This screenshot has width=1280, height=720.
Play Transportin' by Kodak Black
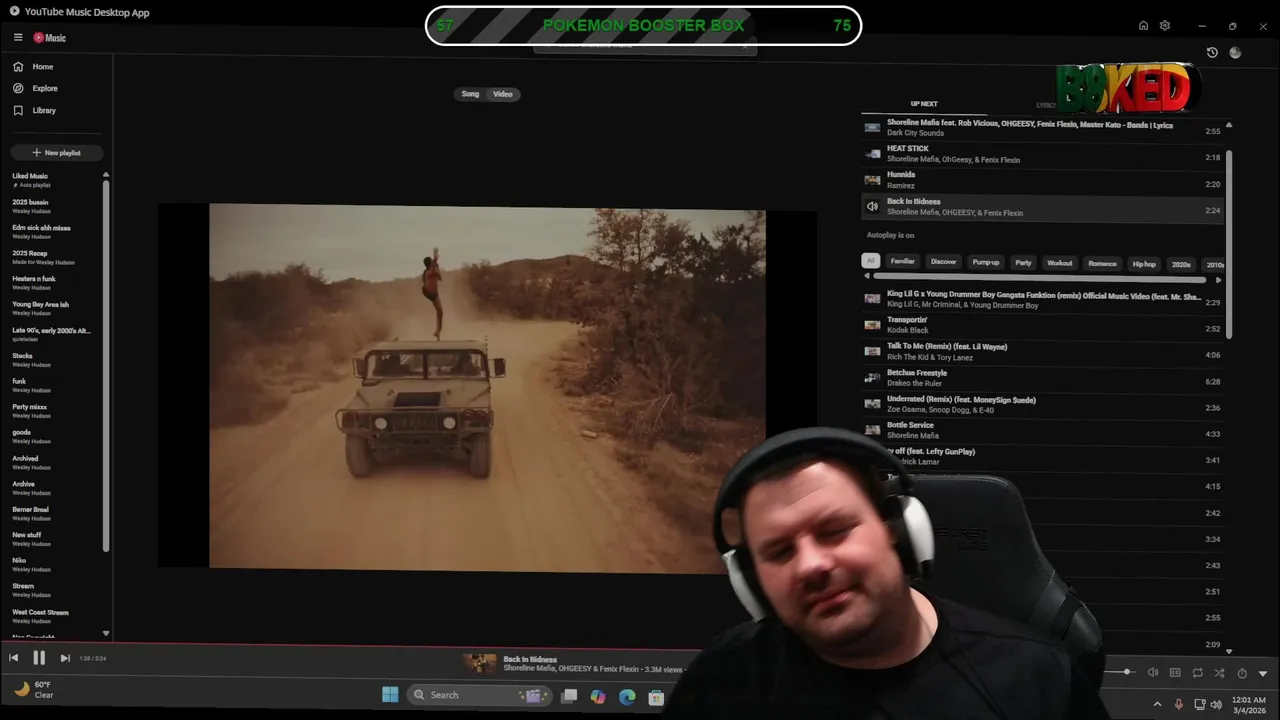(x=1041, y=325)
